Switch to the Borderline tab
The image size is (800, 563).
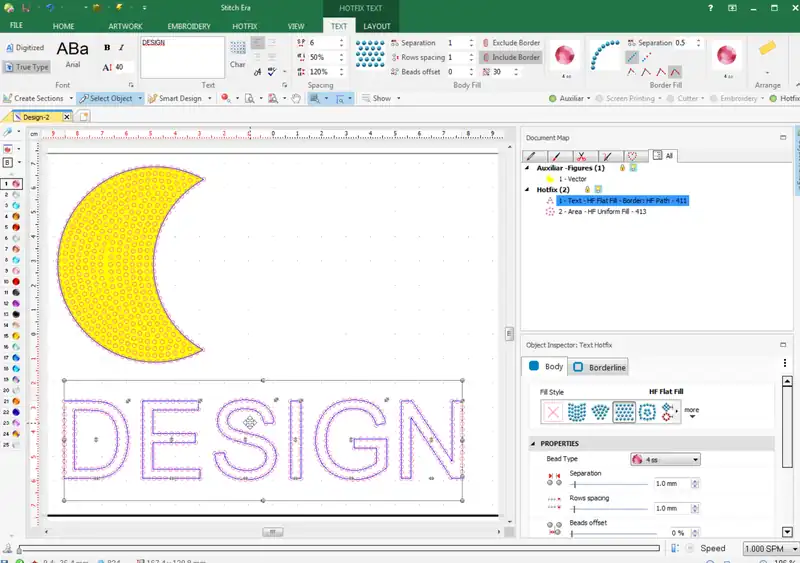600,367
